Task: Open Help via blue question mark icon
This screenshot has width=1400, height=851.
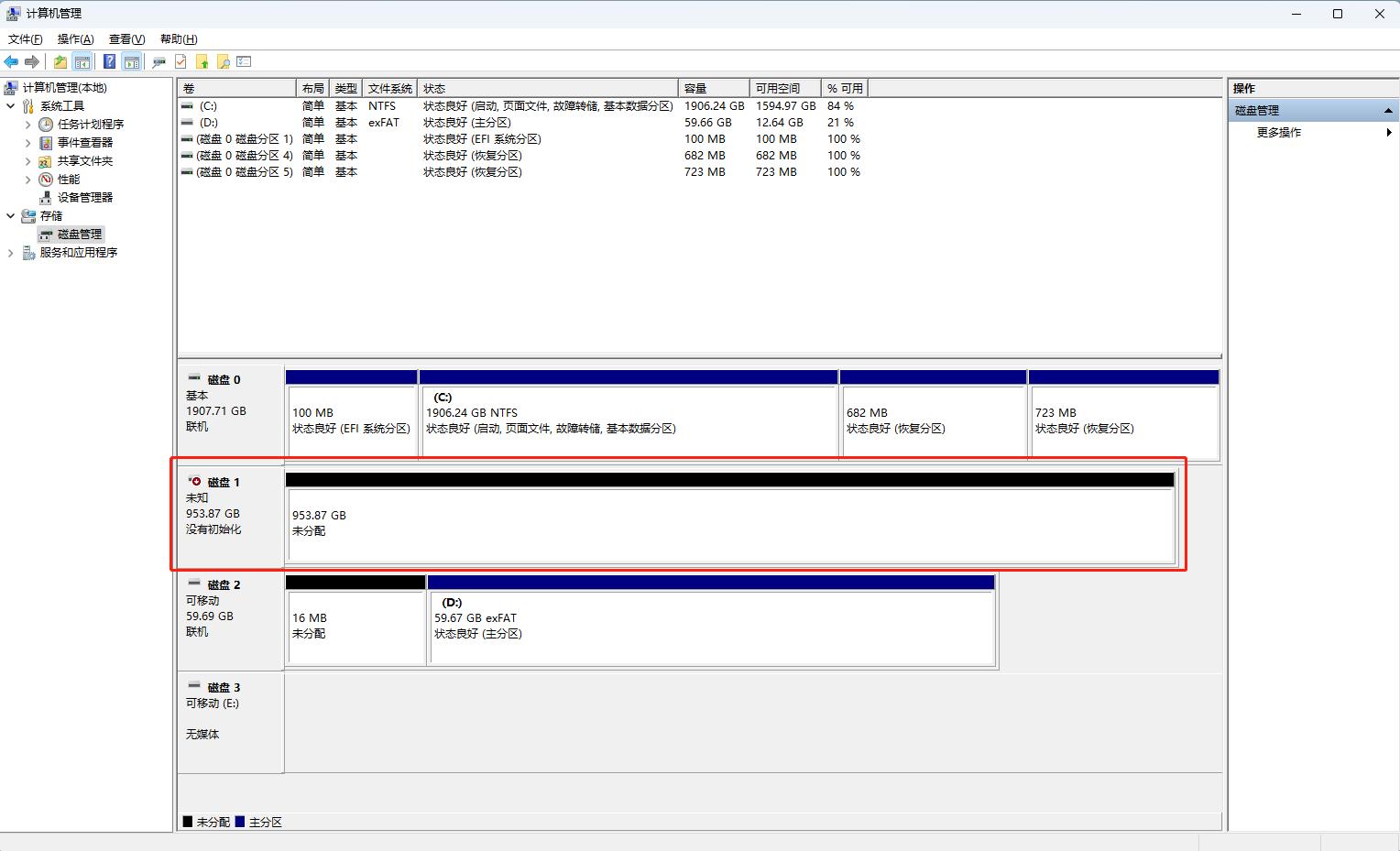Action: [109, 61]
